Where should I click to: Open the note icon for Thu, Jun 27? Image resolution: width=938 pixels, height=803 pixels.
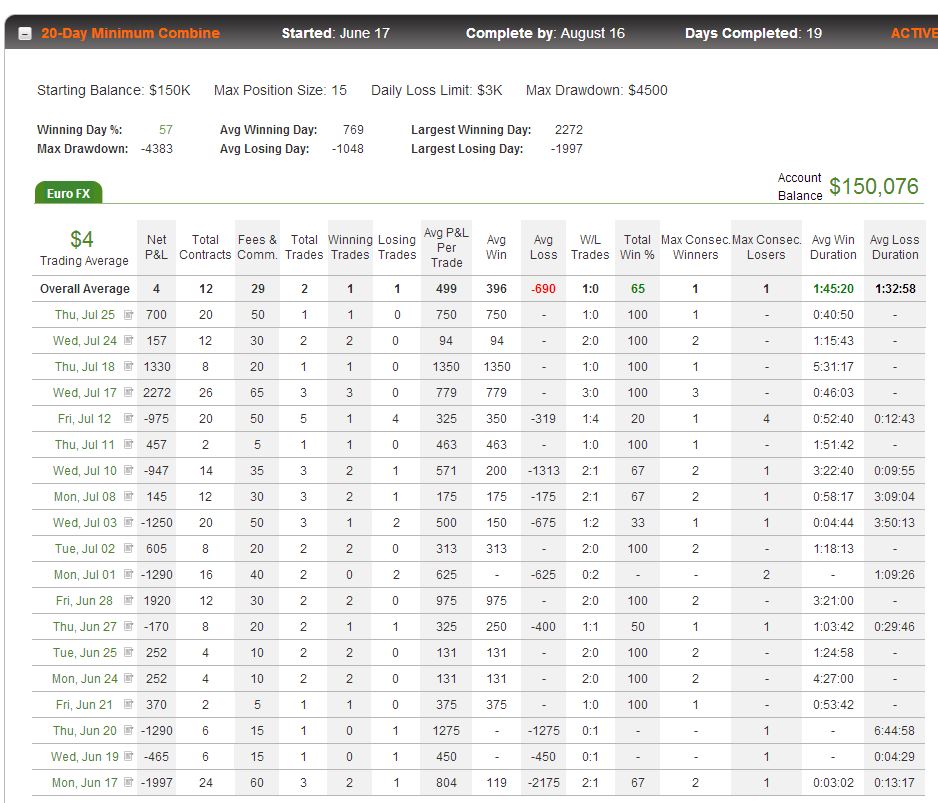(x=128, y=626)
